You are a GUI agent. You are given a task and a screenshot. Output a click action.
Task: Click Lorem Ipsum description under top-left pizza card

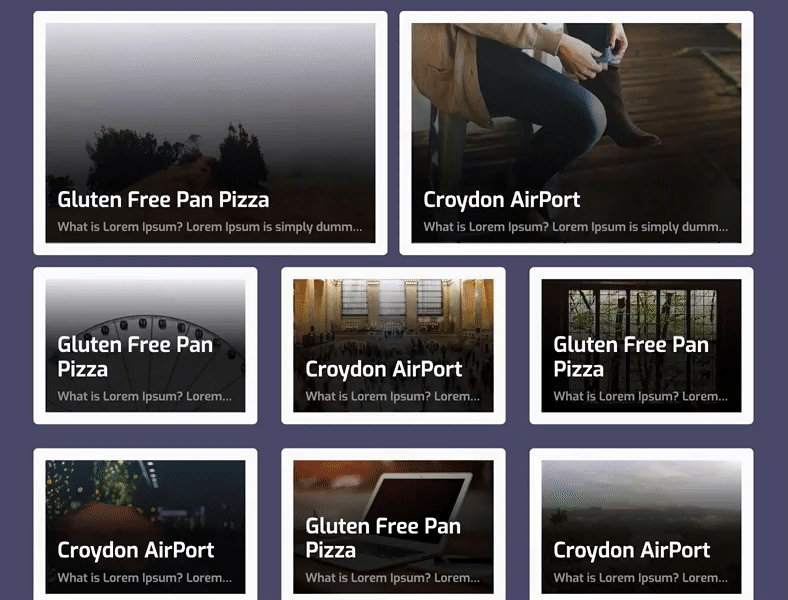[x=210, y=227]
